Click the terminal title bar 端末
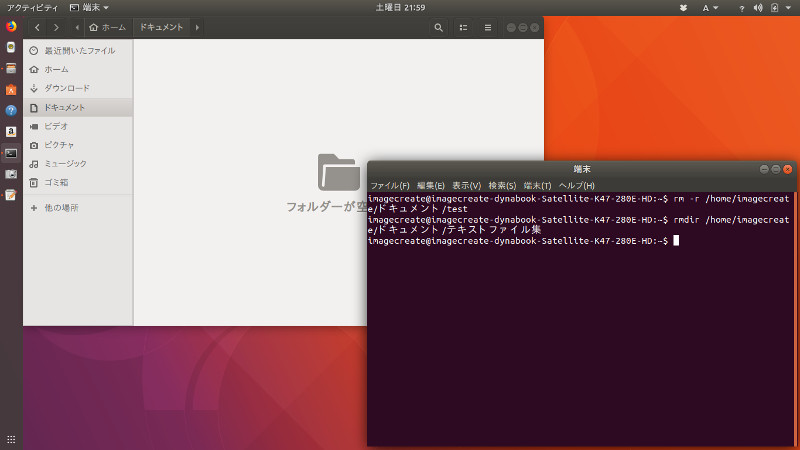Screen dimensions: 800x450 coord(582,169)
